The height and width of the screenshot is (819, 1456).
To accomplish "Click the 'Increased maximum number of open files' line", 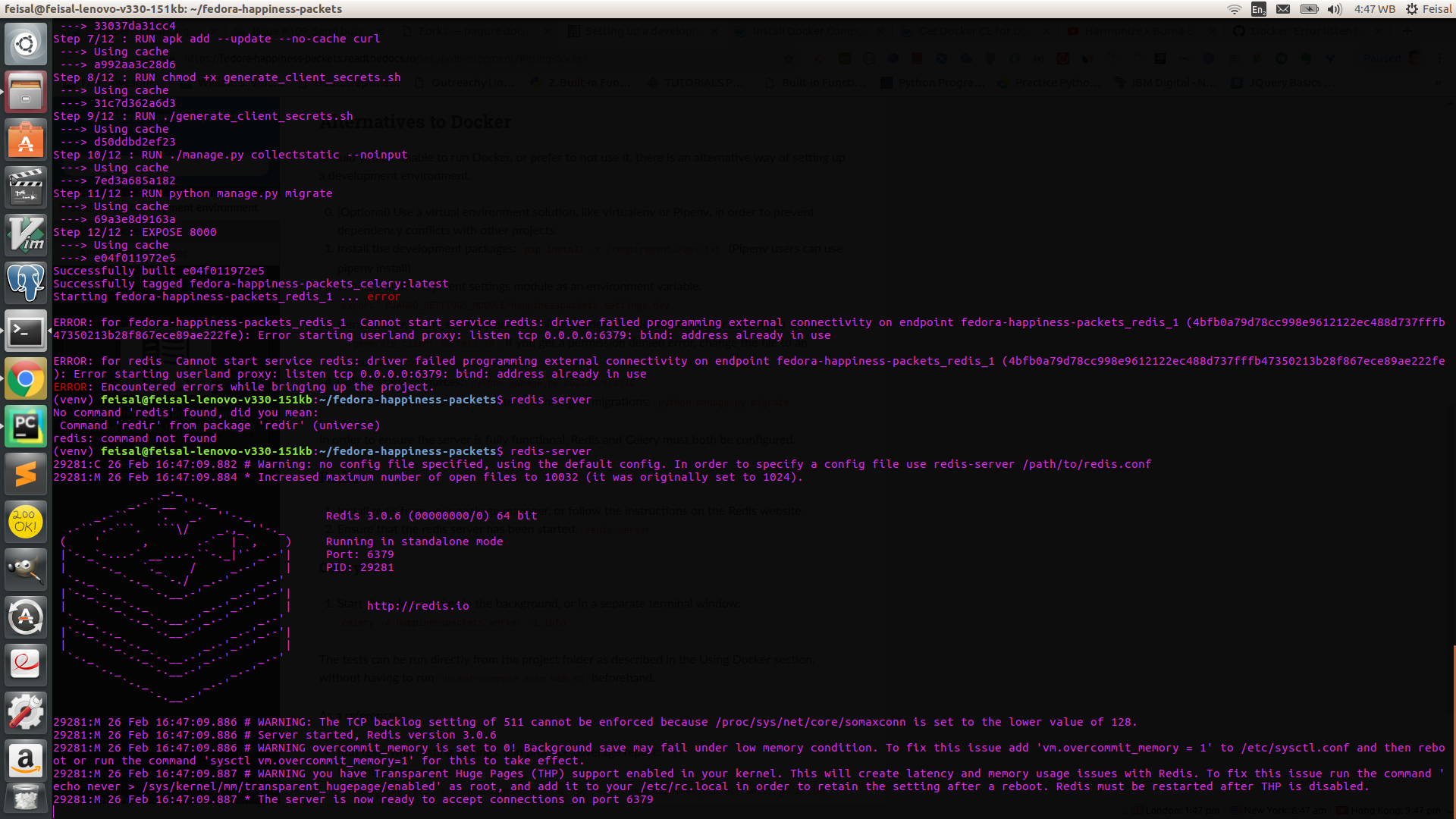I will pyautogui.click(x=428, y=477).
